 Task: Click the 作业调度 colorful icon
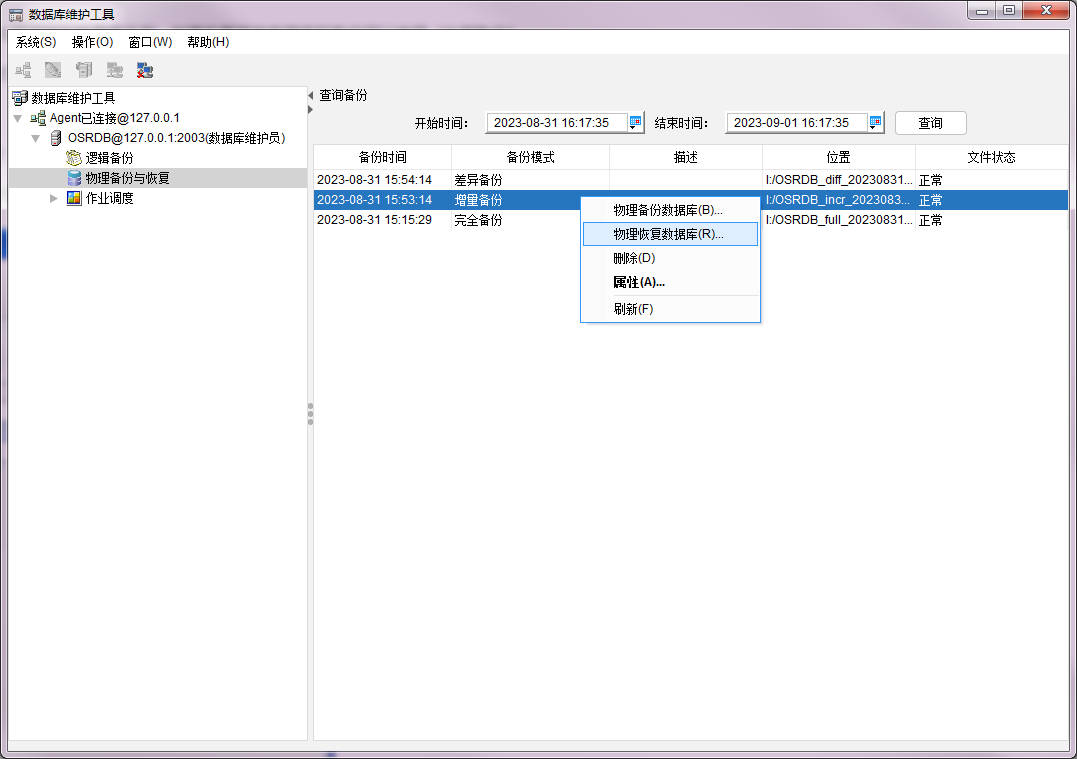[74, 198]
